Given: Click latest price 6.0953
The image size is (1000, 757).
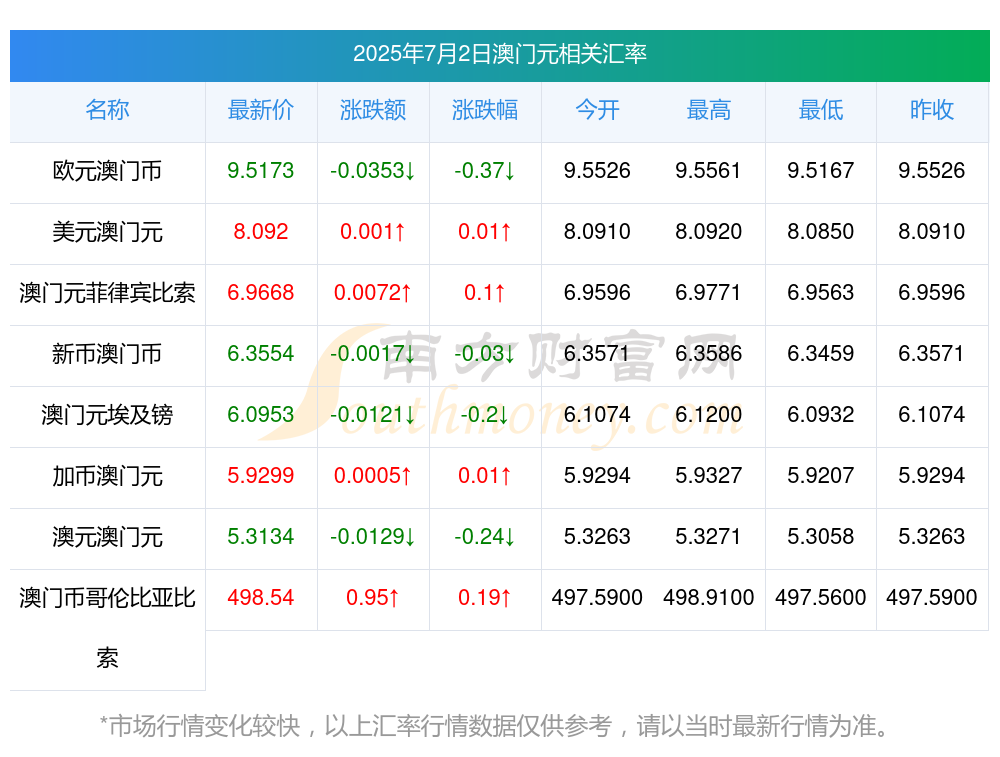Looking at the screenshot, I should [261, 415].
